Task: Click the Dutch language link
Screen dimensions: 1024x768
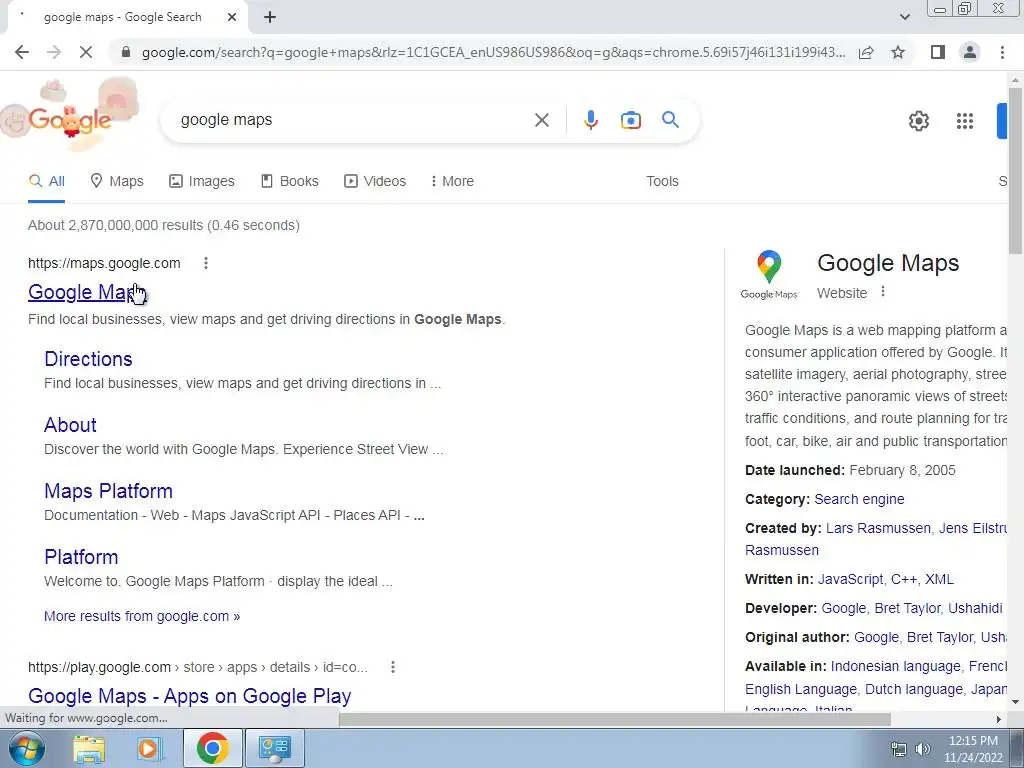Action: [914, 690]
